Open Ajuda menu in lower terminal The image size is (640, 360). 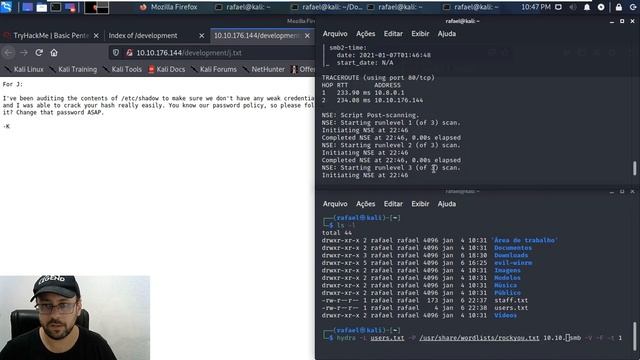point(447,204)
